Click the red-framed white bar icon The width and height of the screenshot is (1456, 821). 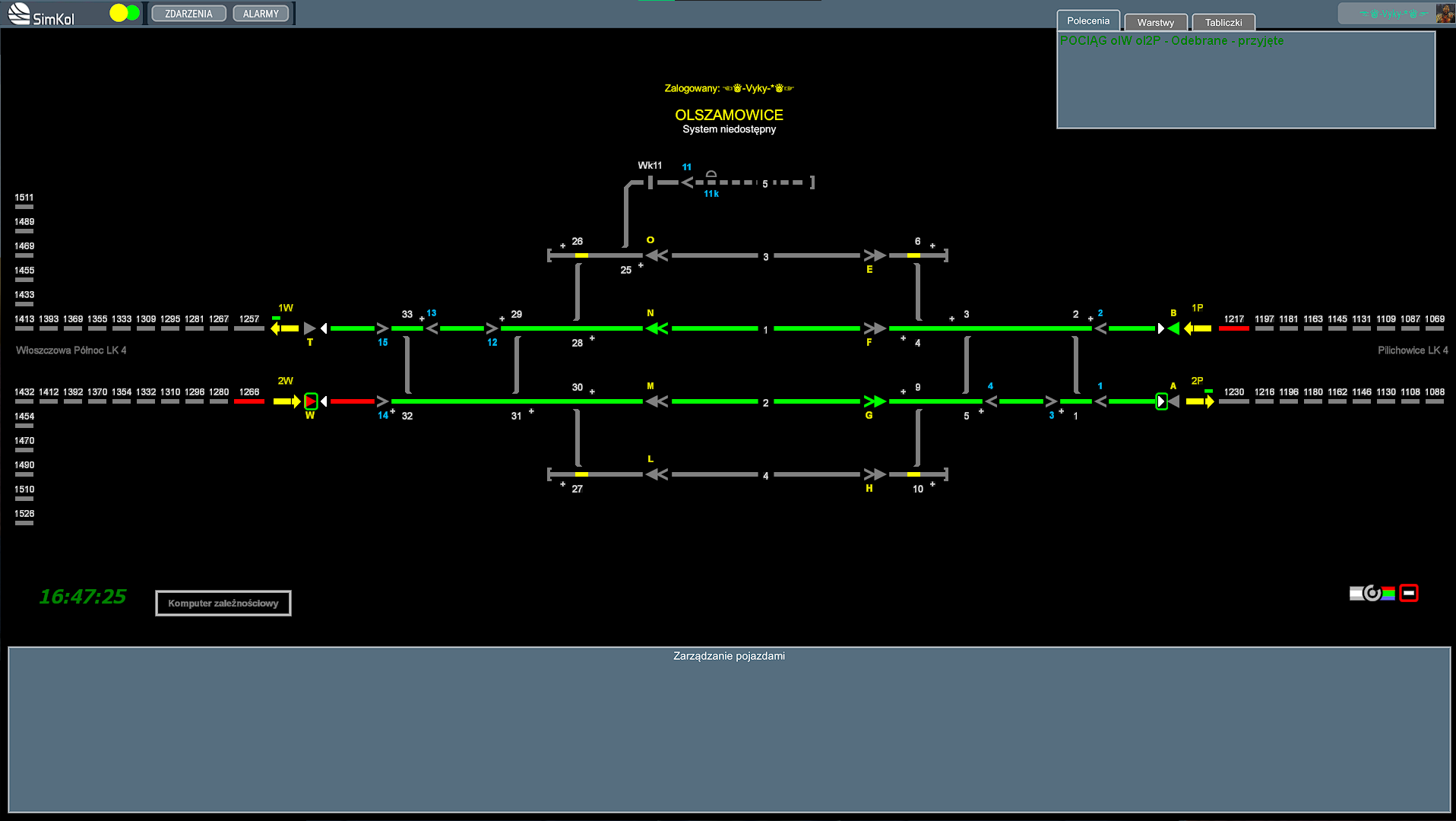(x=1409, y=593)
